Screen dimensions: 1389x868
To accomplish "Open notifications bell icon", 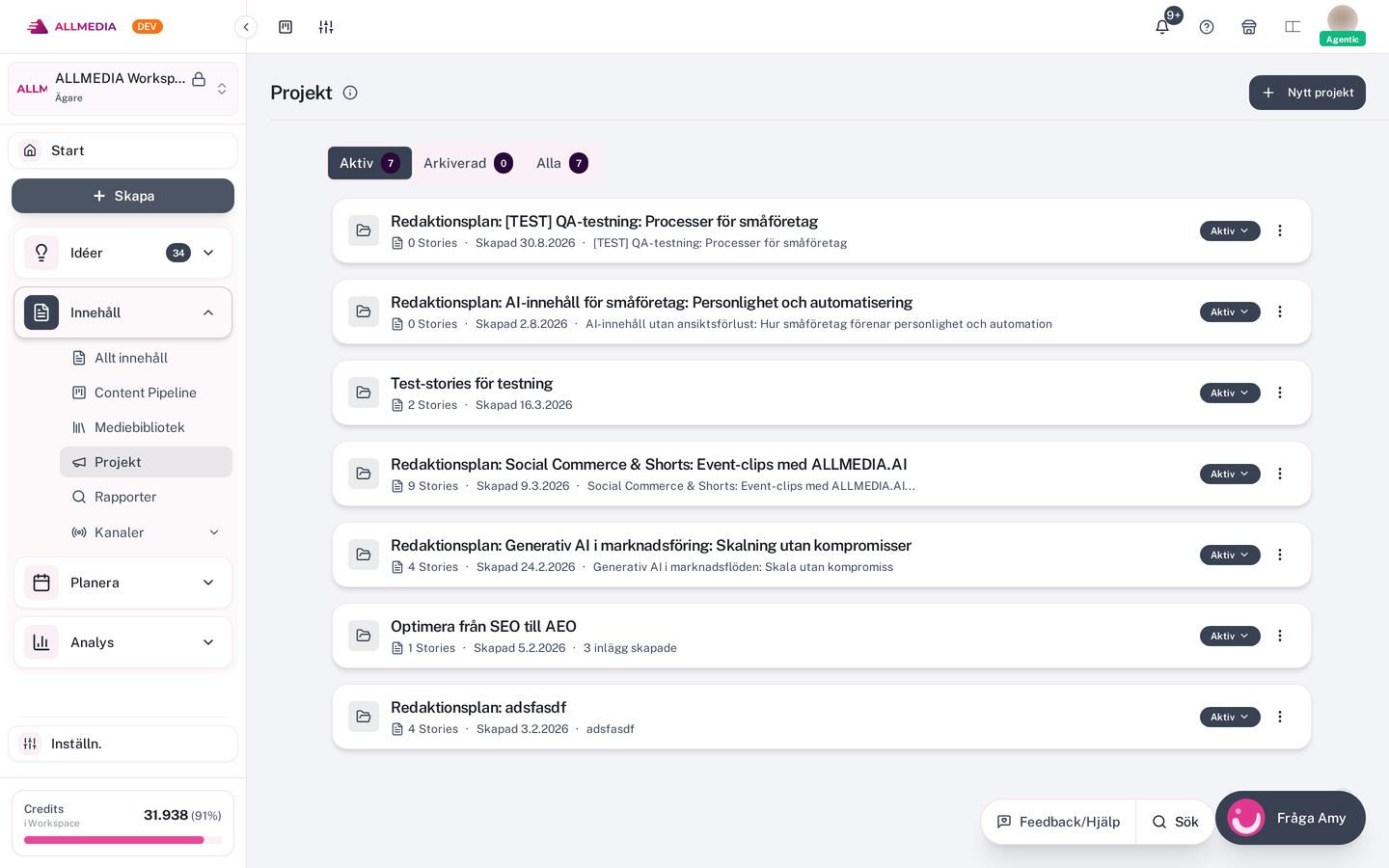I will coord(1162,27).
